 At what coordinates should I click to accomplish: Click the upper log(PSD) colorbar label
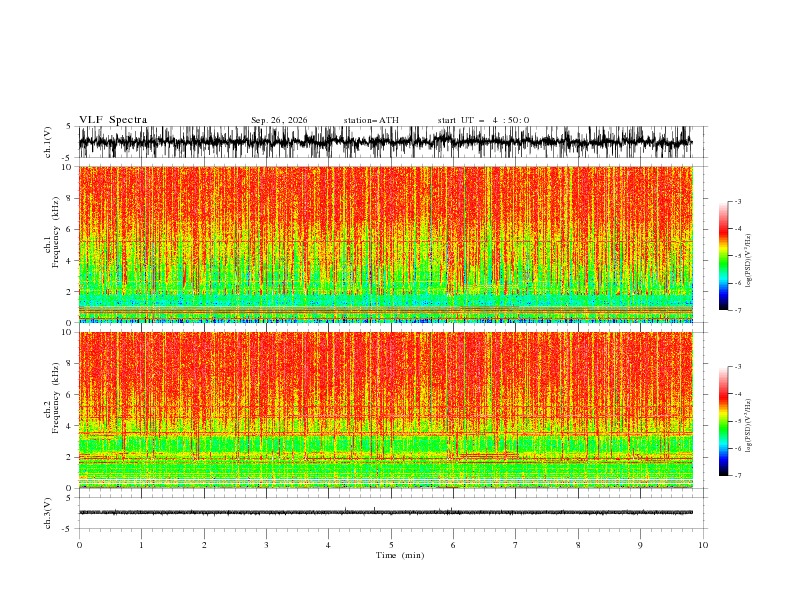[x=748, y=261]
